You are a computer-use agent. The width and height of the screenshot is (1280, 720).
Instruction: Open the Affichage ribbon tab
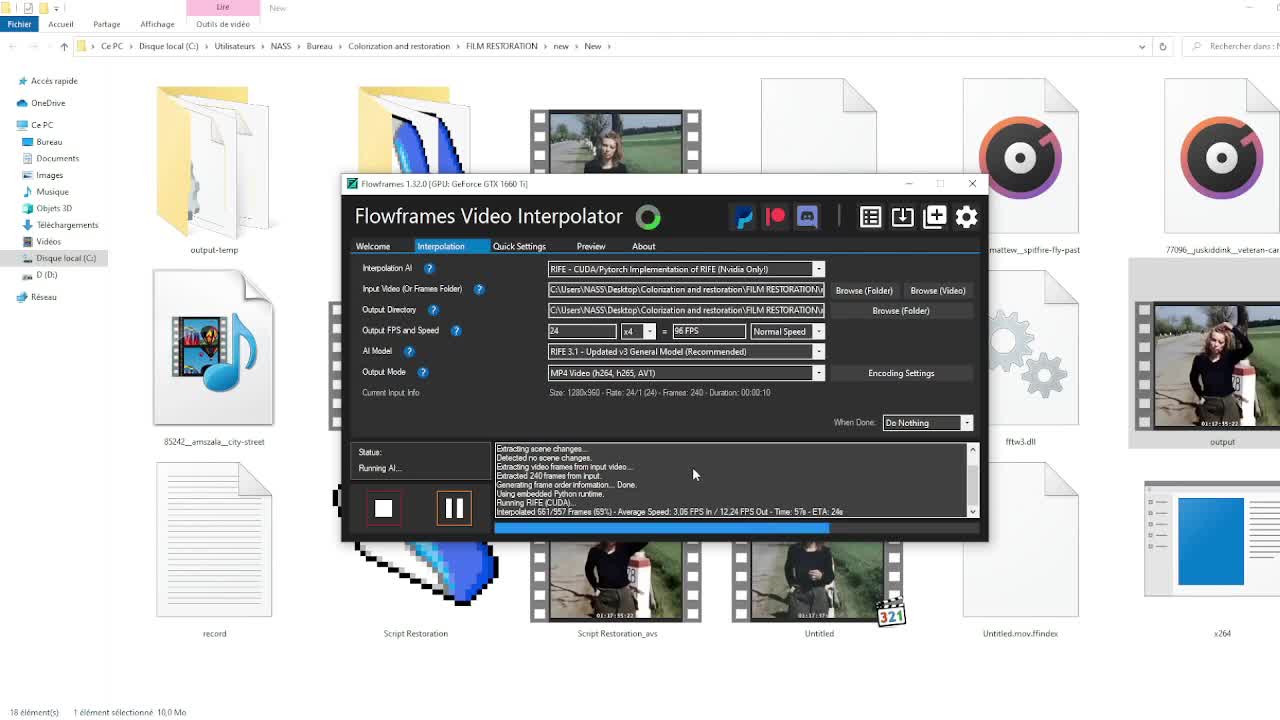pos(157,24)
